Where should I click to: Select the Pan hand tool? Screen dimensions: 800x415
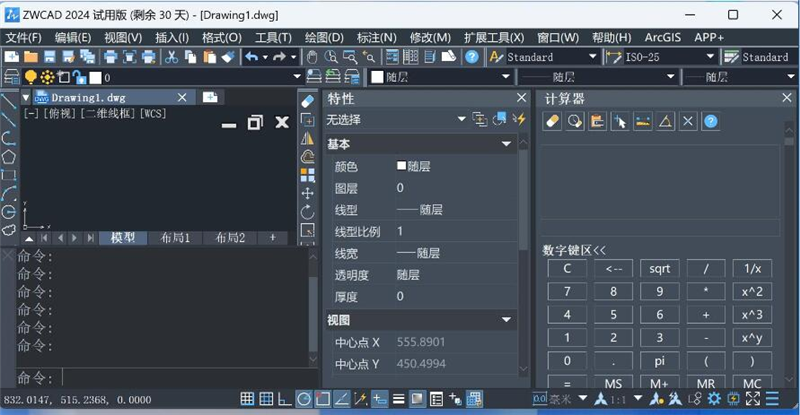click(x=312, y=57)
